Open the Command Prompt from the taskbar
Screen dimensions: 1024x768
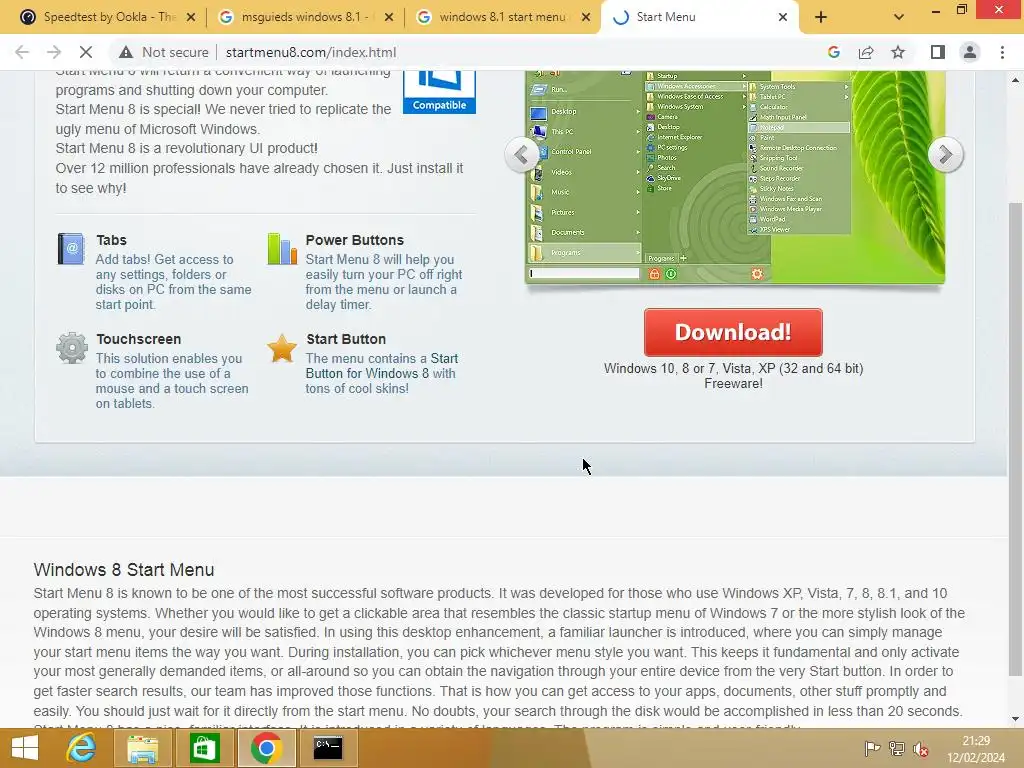point(328,748)
